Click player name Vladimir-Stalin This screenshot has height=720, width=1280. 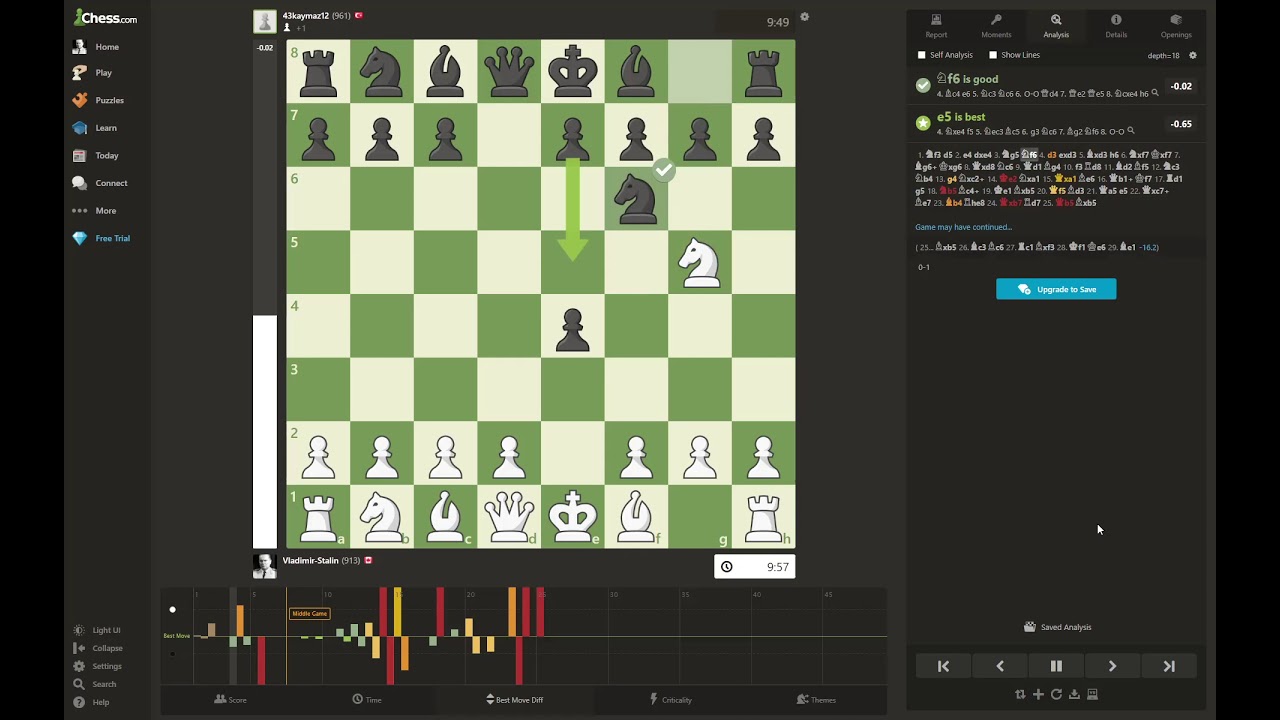(310, 560)
